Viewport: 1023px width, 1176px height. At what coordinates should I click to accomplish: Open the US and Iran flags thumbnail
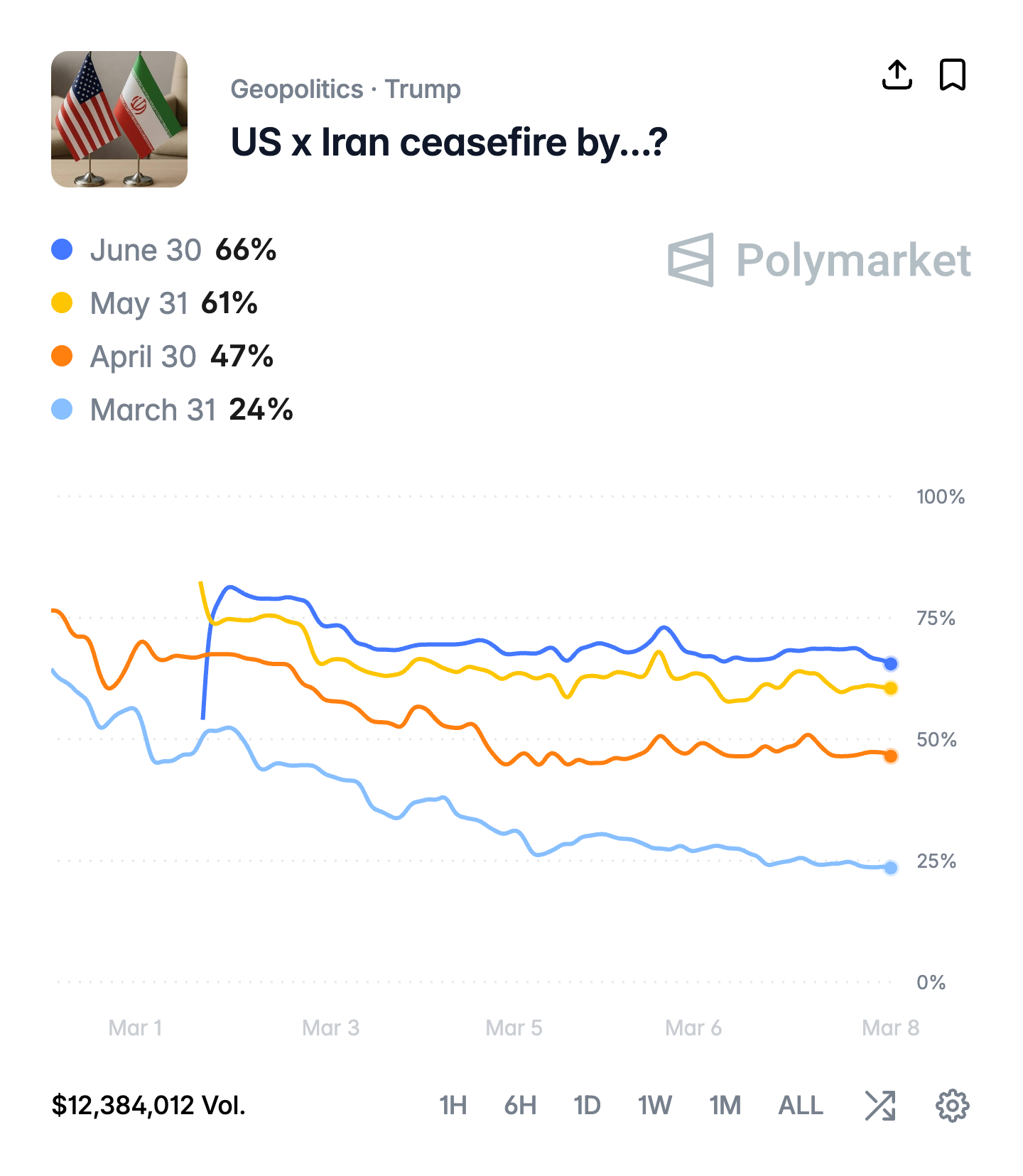pos(119,119)
